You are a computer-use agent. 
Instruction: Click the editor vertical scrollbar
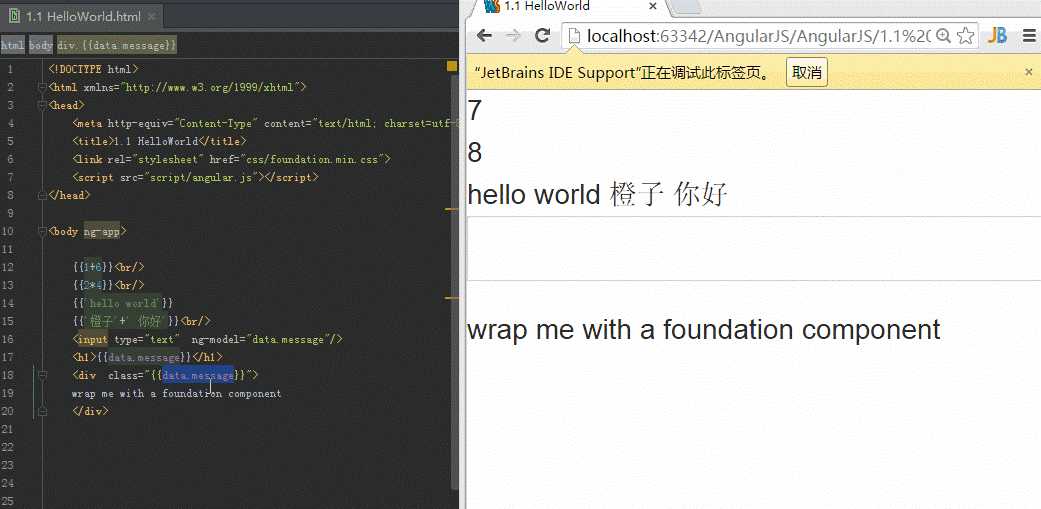coord(455,282)
